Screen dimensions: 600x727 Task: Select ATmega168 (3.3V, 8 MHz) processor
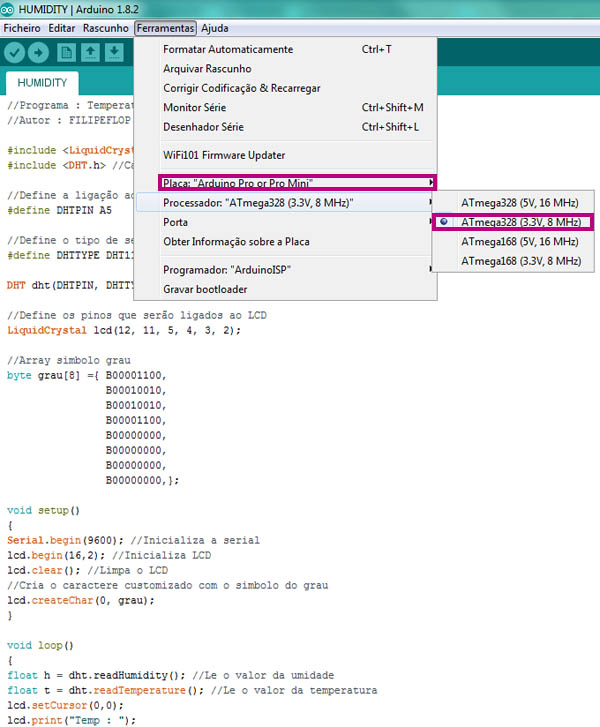coord(513,261)
